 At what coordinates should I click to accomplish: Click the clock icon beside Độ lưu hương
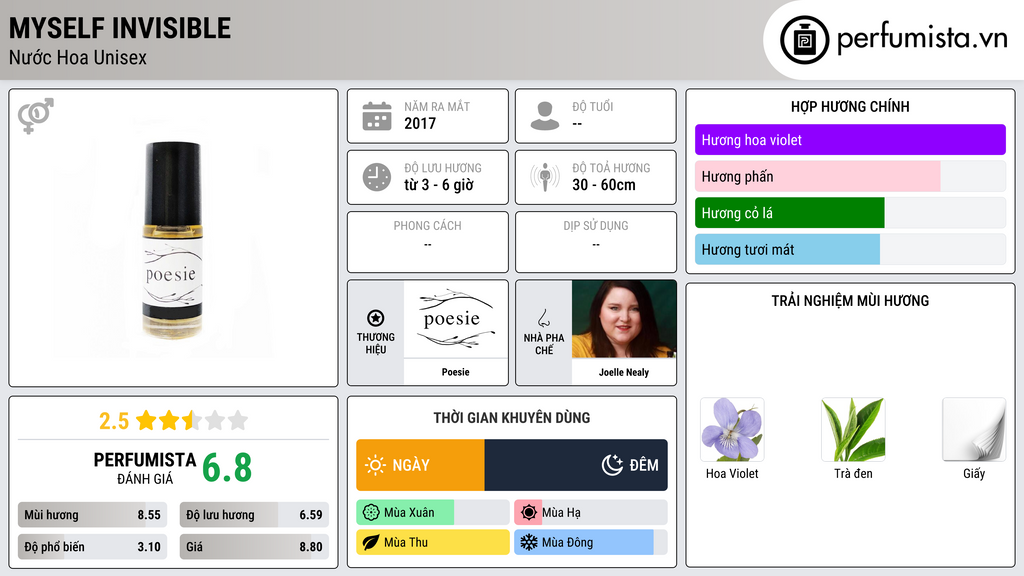click(x=377, y=177)
